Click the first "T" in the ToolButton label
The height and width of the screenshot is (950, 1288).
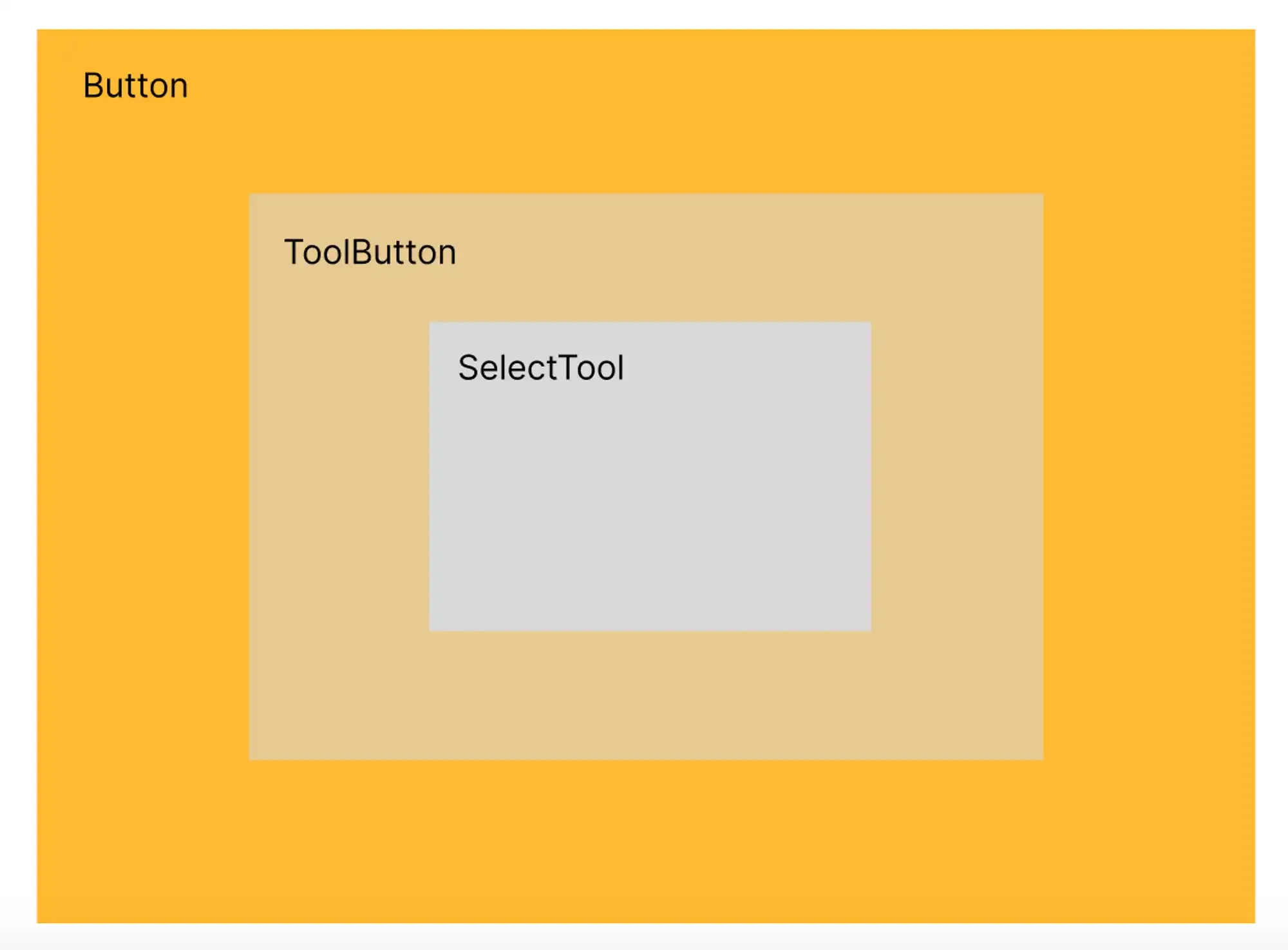tap(294, 252)
